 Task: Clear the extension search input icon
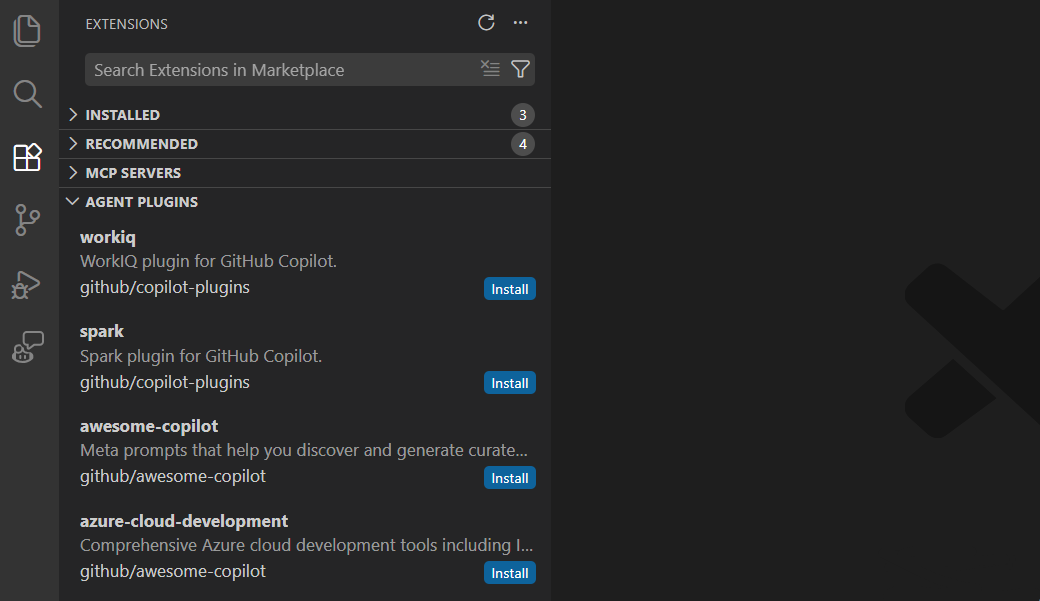(x=490, y=69)
